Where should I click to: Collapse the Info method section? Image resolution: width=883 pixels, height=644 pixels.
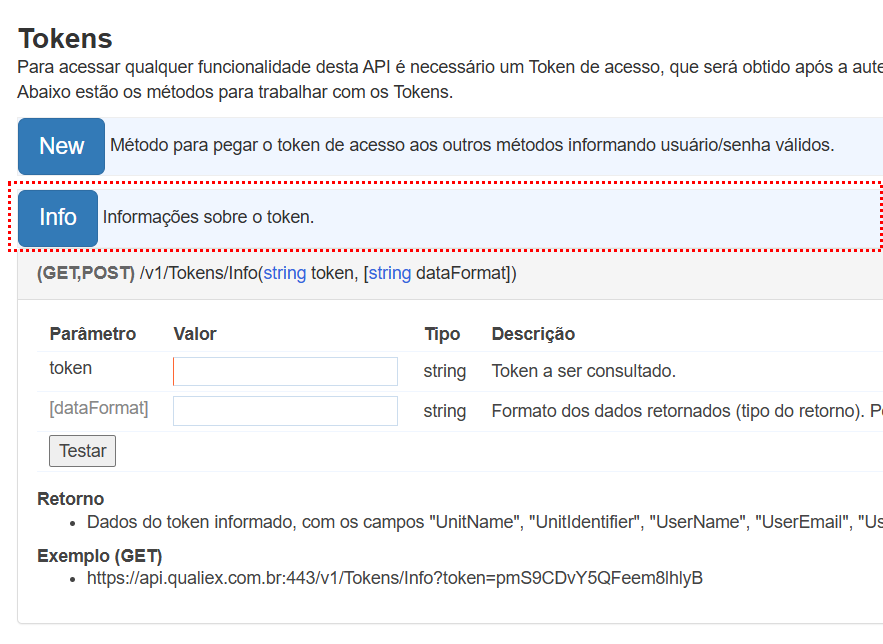coord(58,218)
